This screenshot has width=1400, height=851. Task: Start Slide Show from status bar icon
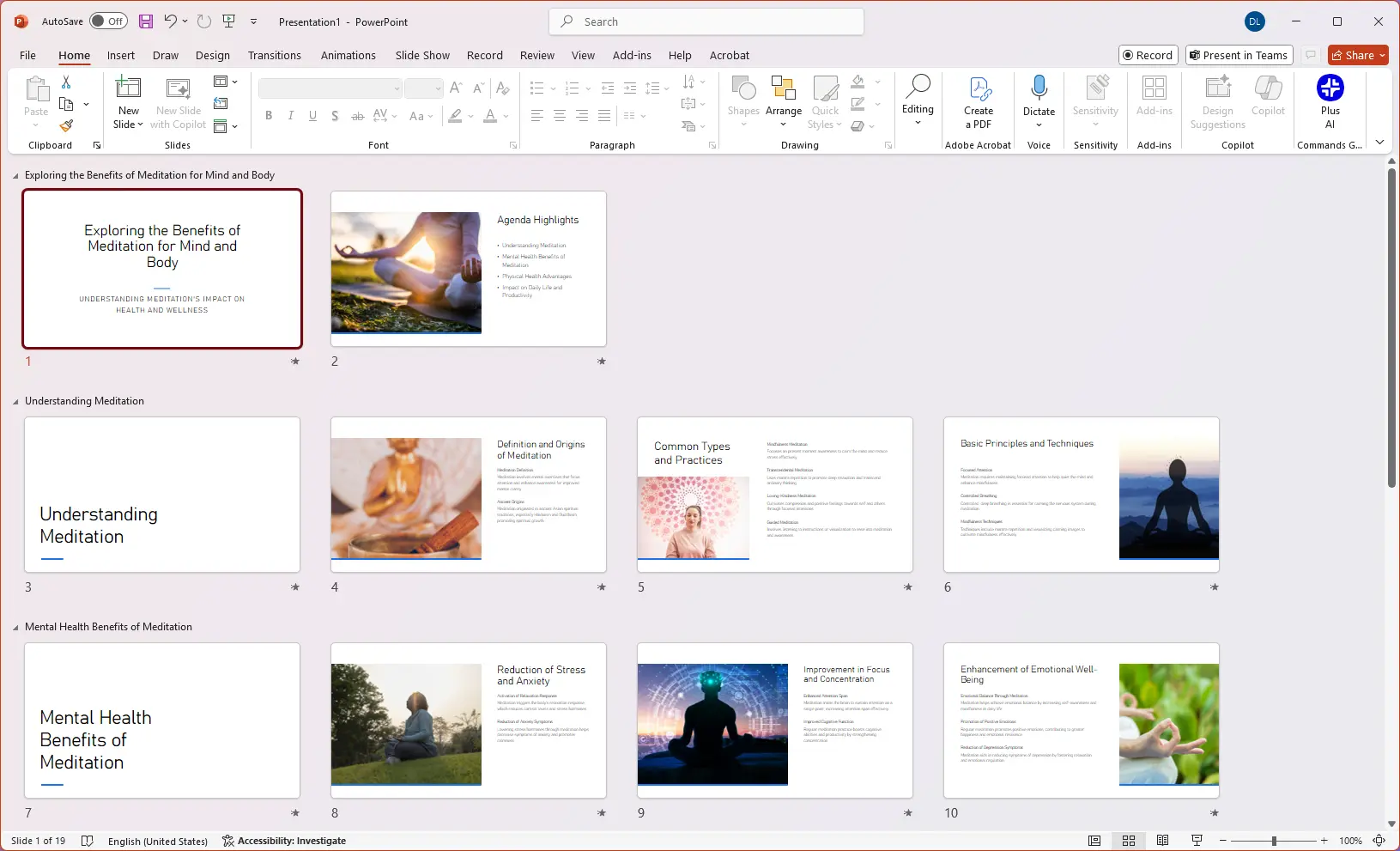1197,841
